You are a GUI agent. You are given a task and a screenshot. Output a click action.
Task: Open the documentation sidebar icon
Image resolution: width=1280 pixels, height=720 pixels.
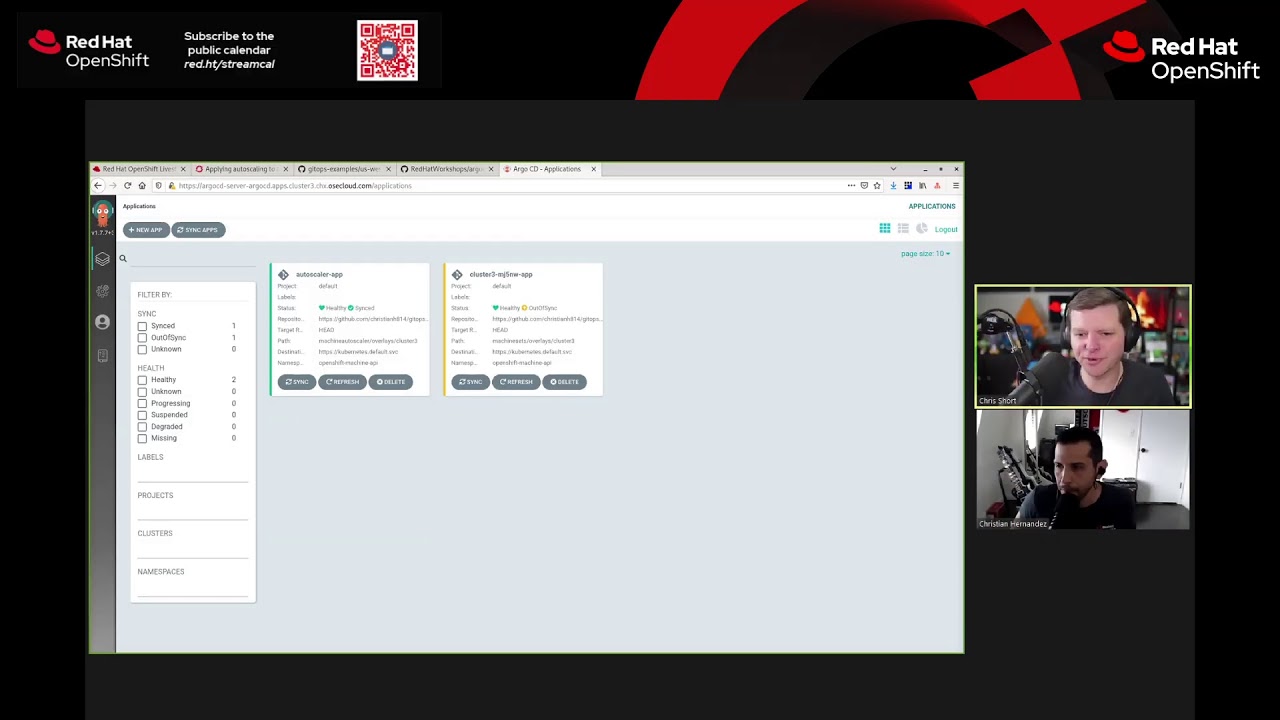pyautogui.click(x=102, y=355)
